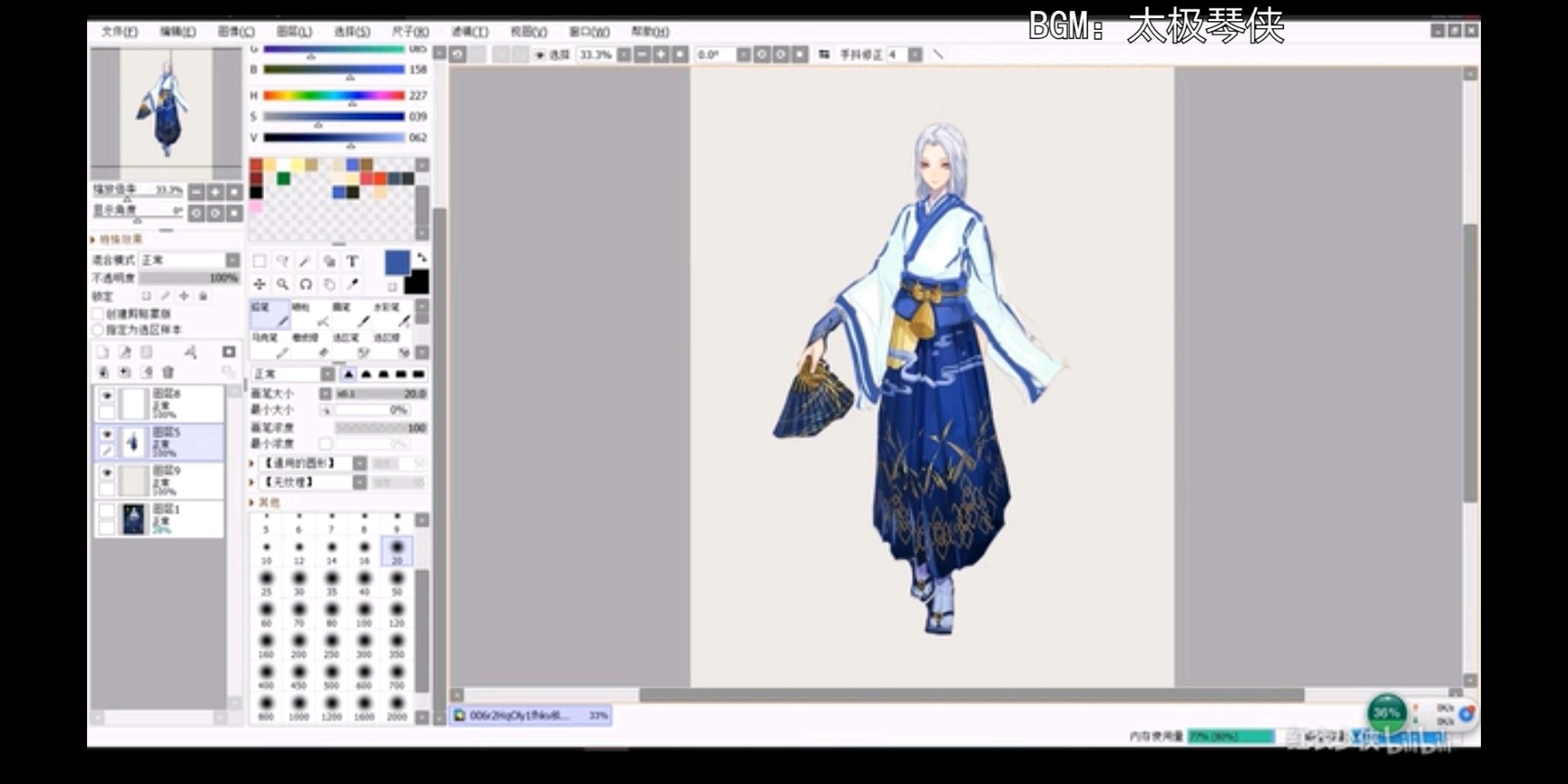Pick the sharpest brush edge shape
Image resolution: width=1568 pixels, height=784 pixels.
click(x=348, y=374)
